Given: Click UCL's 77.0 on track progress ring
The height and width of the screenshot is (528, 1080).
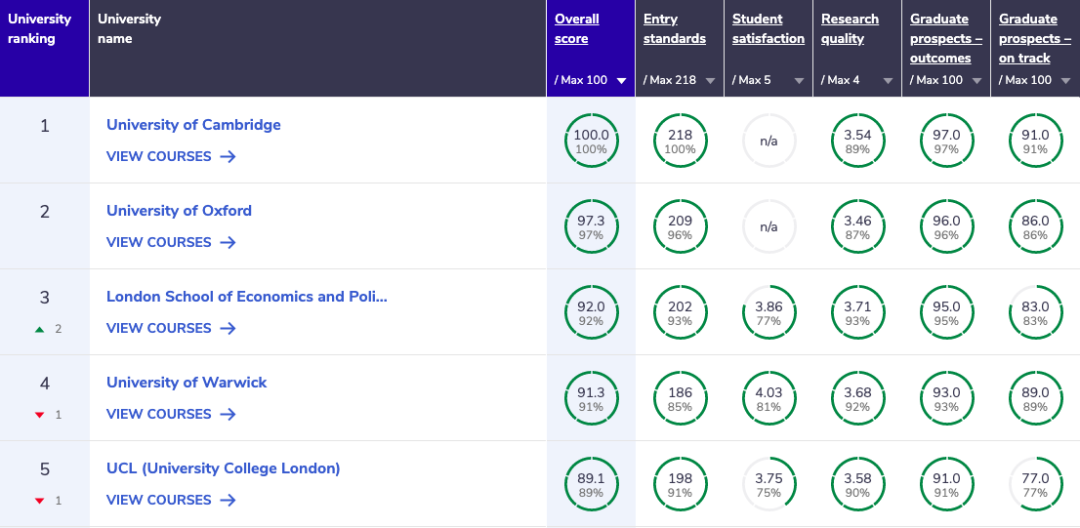Looking at the screenshot, I should [1035, 485].
